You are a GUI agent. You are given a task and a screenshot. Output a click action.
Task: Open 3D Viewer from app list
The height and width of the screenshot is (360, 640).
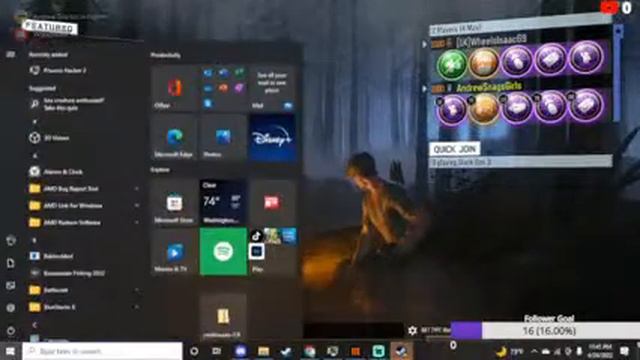pyautogui.click(x=84, y=138)
